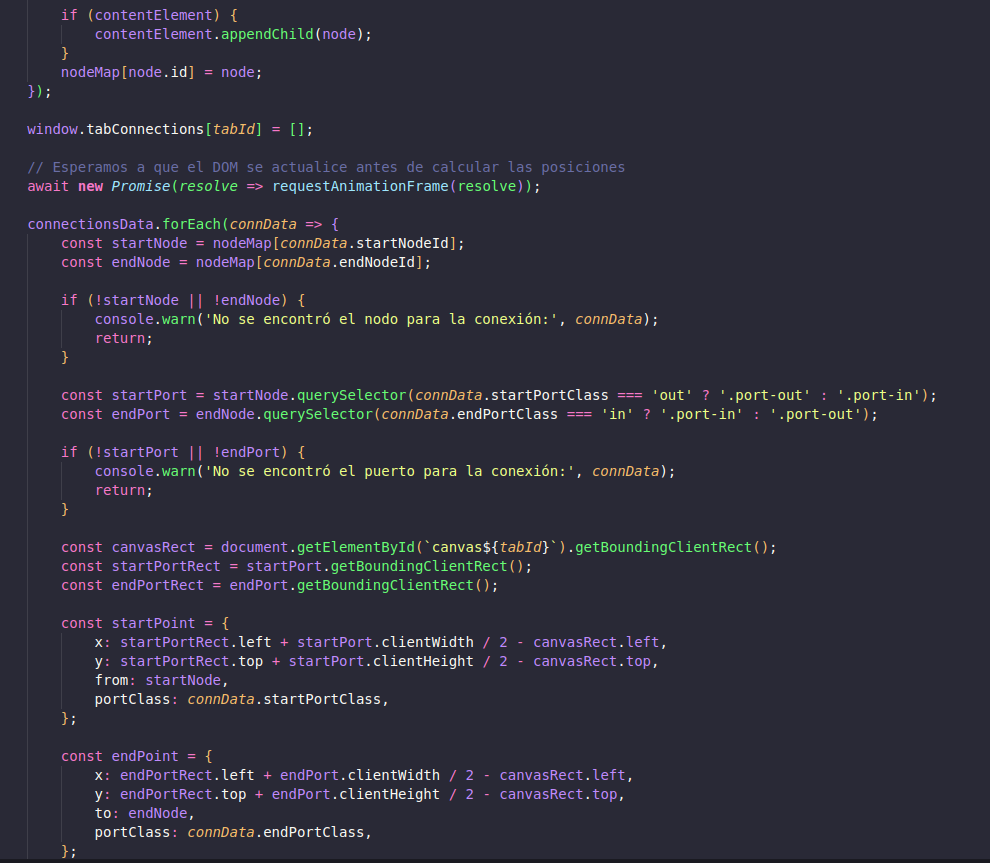Click 'const endPort = endNode.querySelector' line

(x=469, y=414)
